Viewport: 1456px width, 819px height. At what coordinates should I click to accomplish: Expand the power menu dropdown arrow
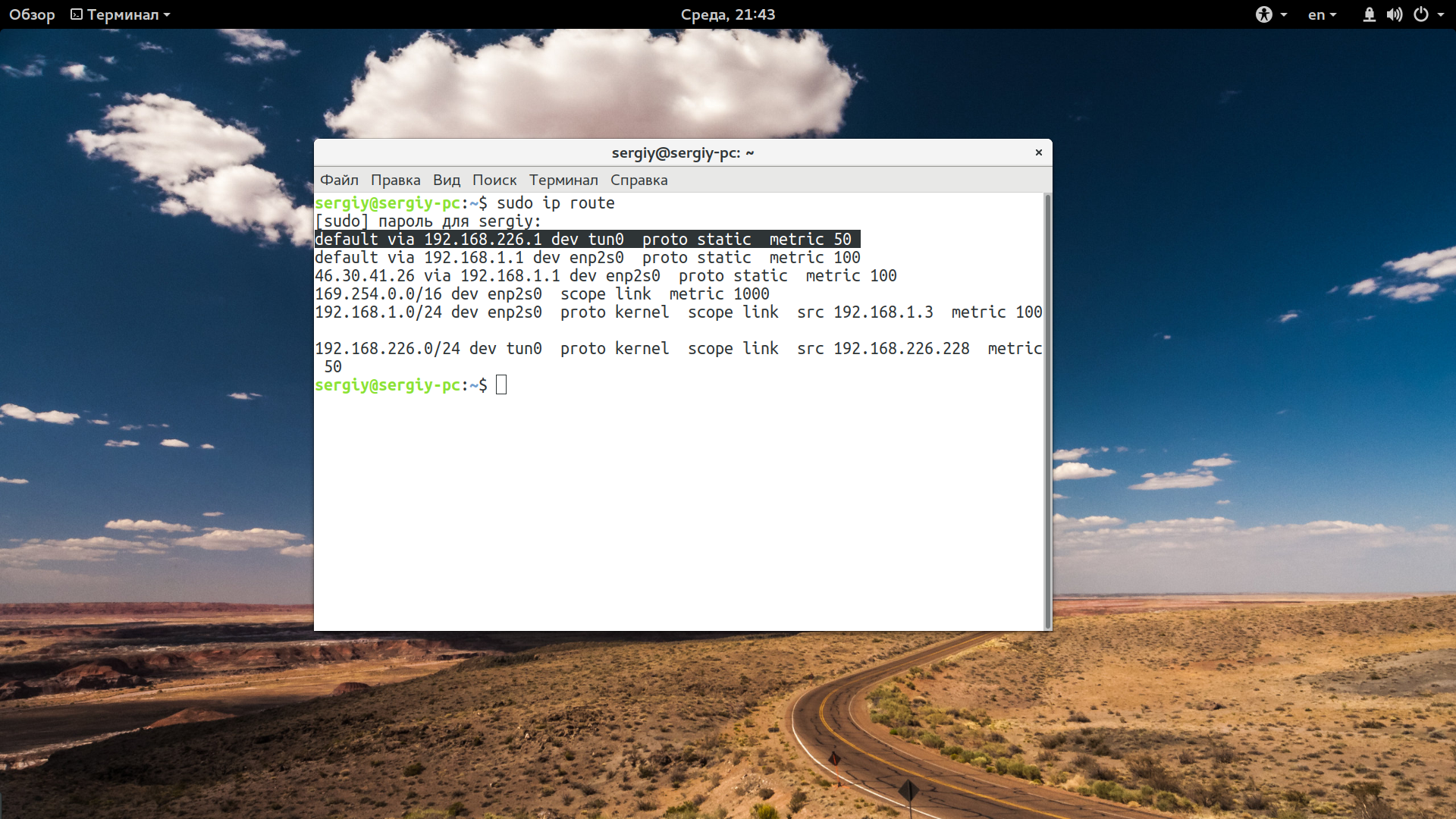pos(1439,14)
